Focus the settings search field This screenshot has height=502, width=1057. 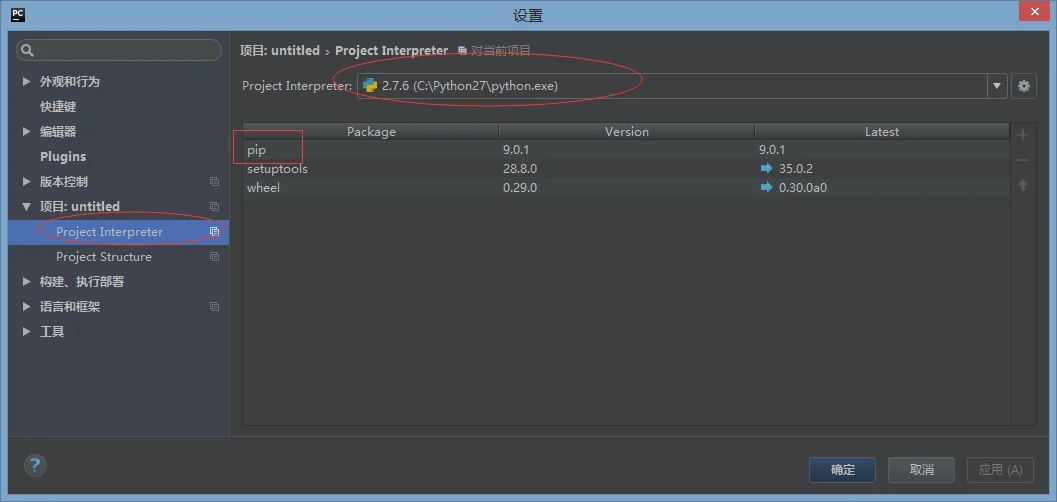pos(119,51)
